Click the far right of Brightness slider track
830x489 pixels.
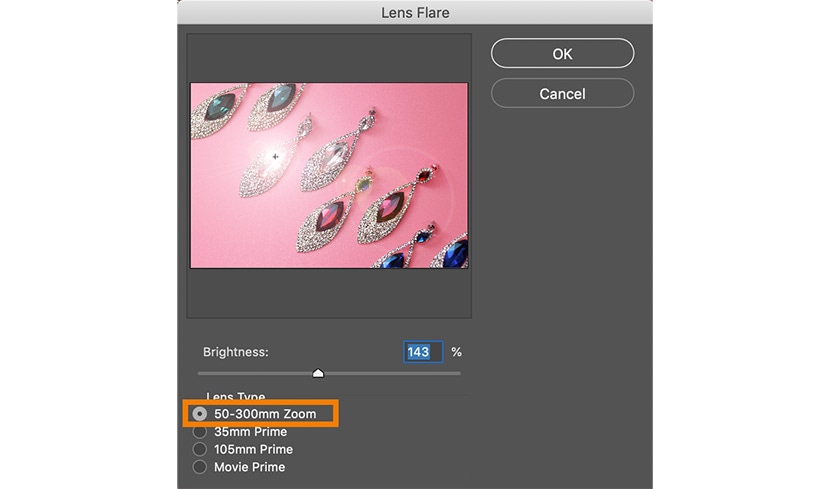[458, 373]
